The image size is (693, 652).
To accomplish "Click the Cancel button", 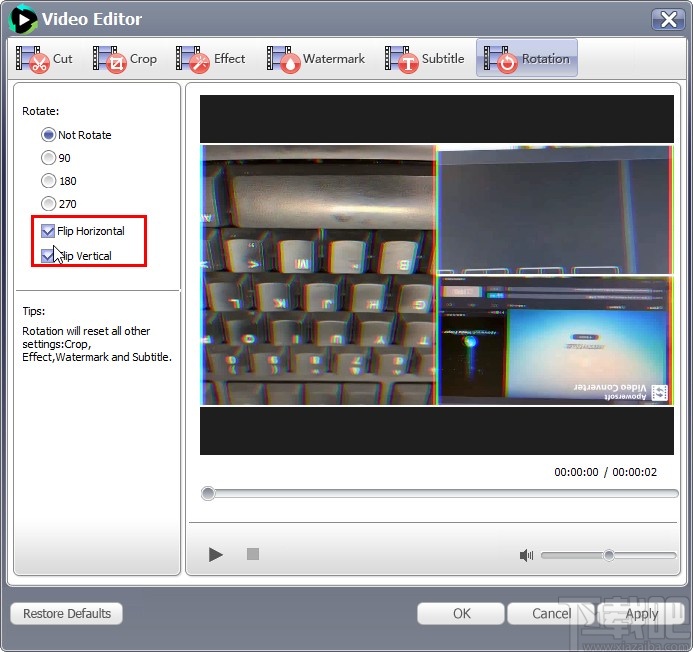I will pos(551,614).
